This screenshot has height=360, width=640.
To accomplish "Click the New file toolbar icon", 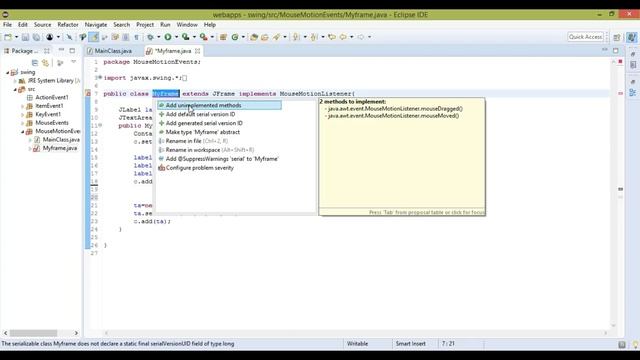I will pos(8,37).
